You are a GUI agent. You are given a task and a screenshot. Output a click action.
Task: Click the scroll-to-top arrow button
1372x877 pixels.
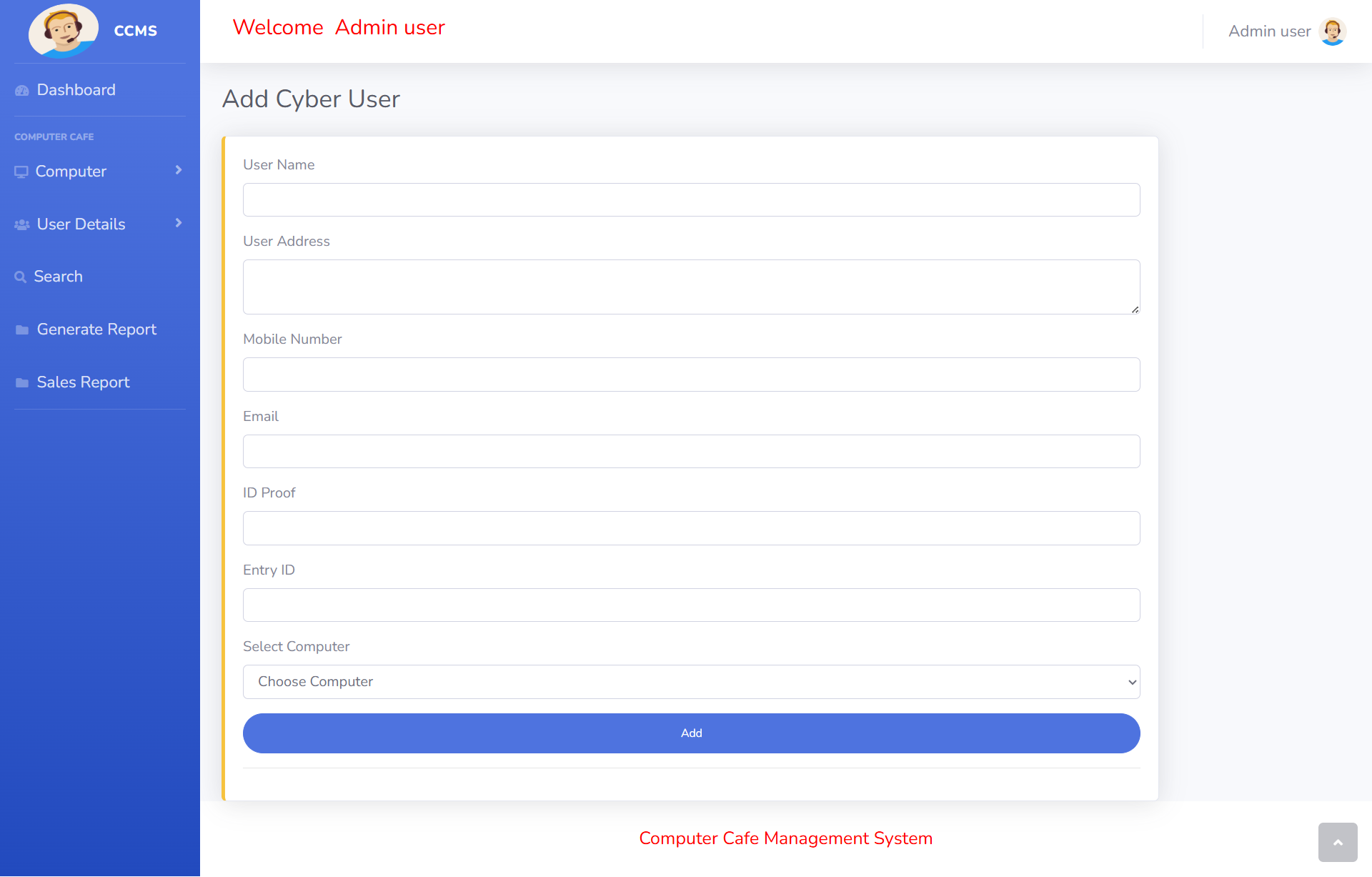(1338, 843)
